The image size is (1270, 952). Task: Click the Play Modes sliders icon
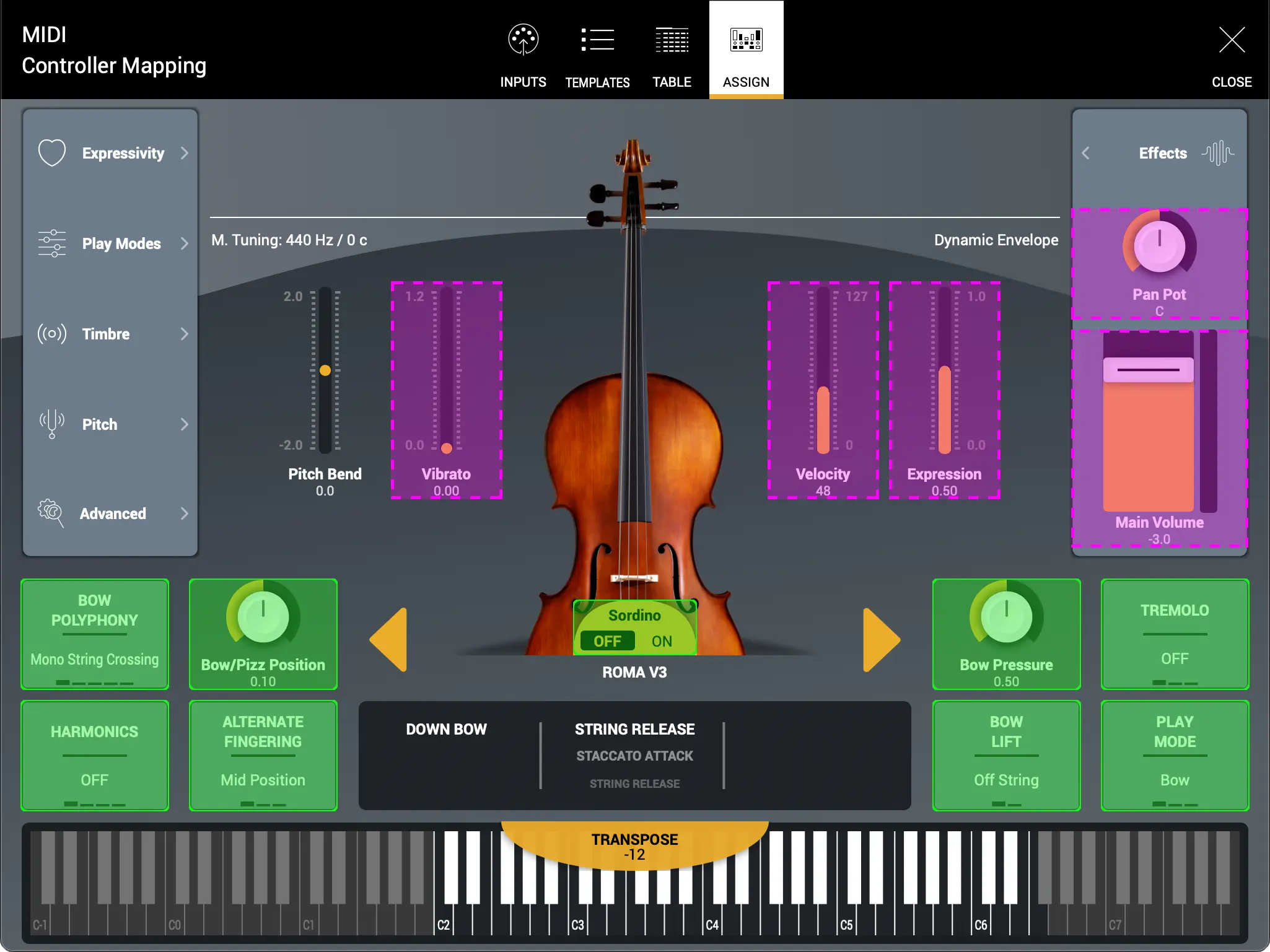52,243
